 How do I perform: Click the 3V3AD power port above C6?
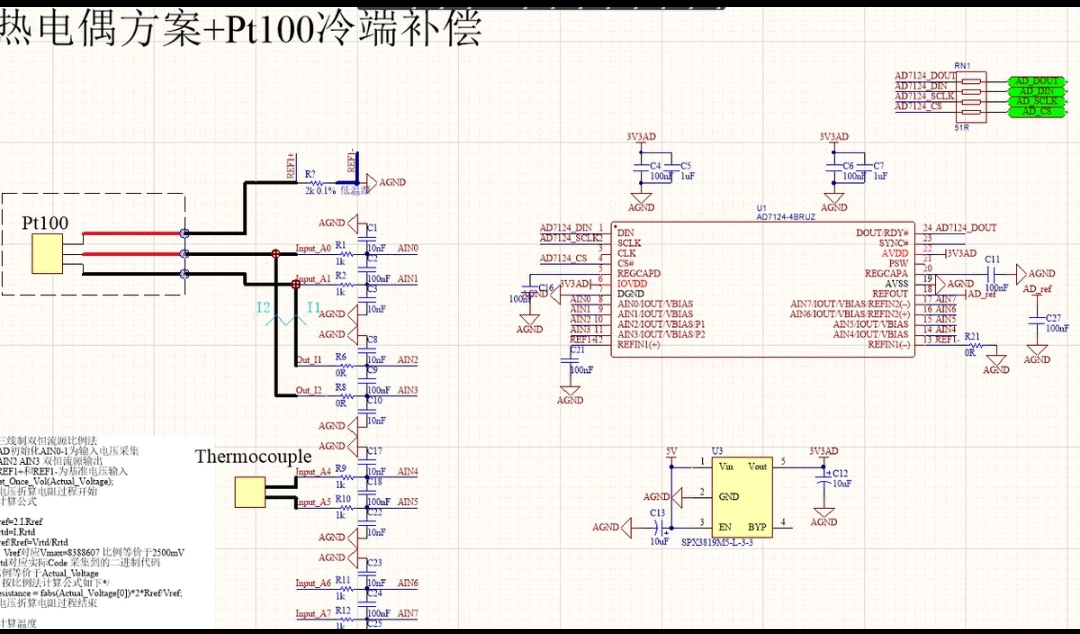(833, 139)
